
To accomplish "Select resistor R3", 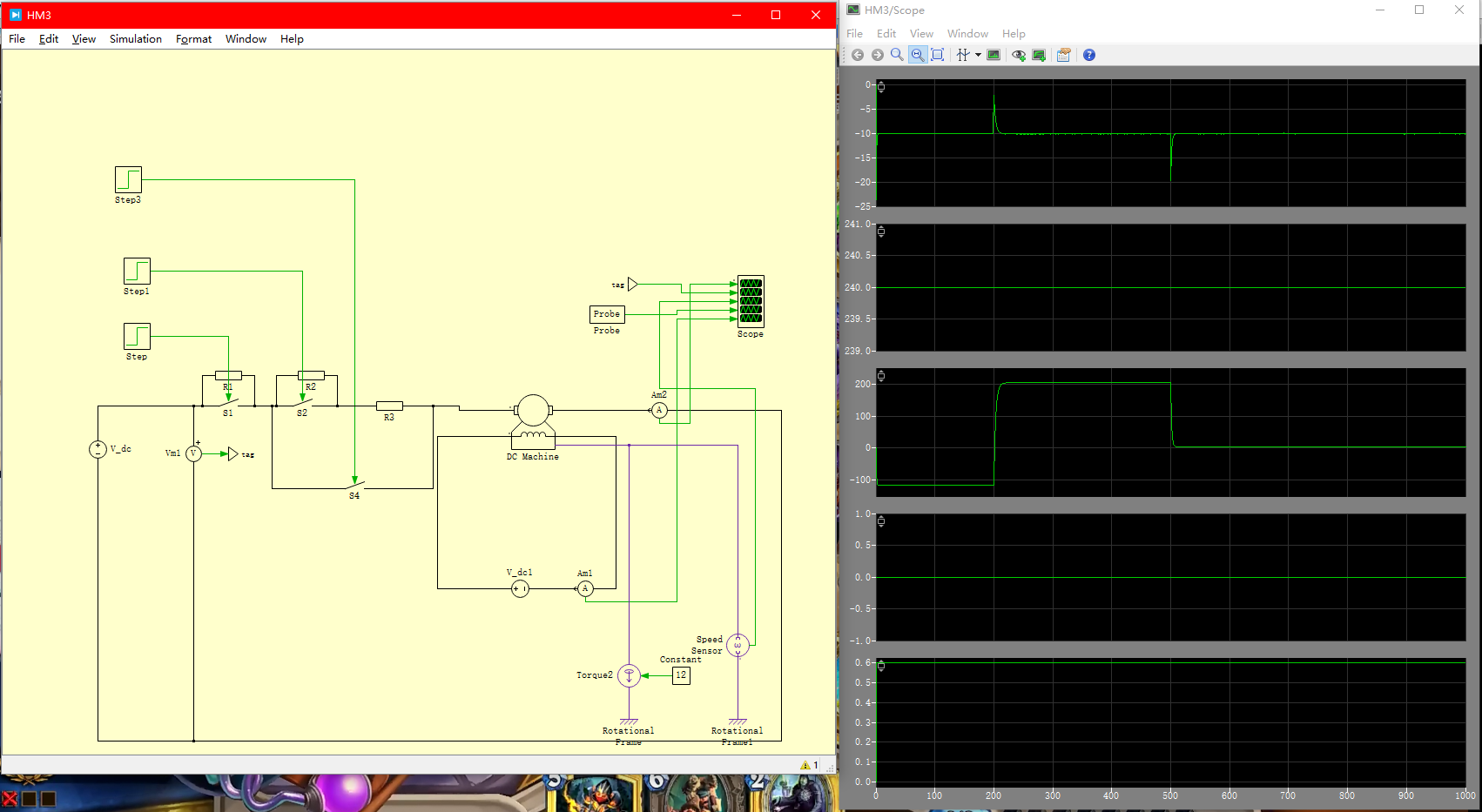I will 389,406.
